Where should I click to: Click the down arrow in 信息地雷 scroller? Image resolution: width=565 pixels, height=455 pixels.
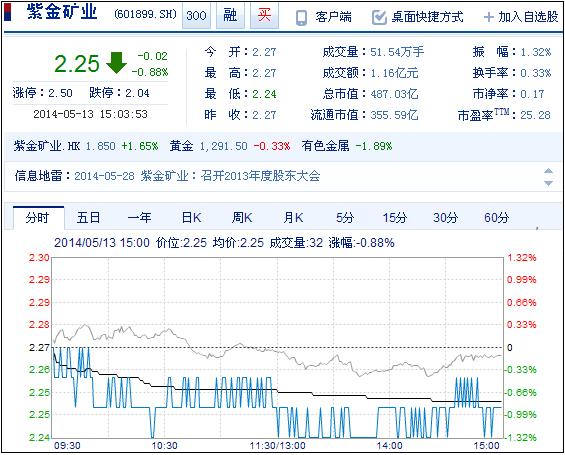coord(548,183)
